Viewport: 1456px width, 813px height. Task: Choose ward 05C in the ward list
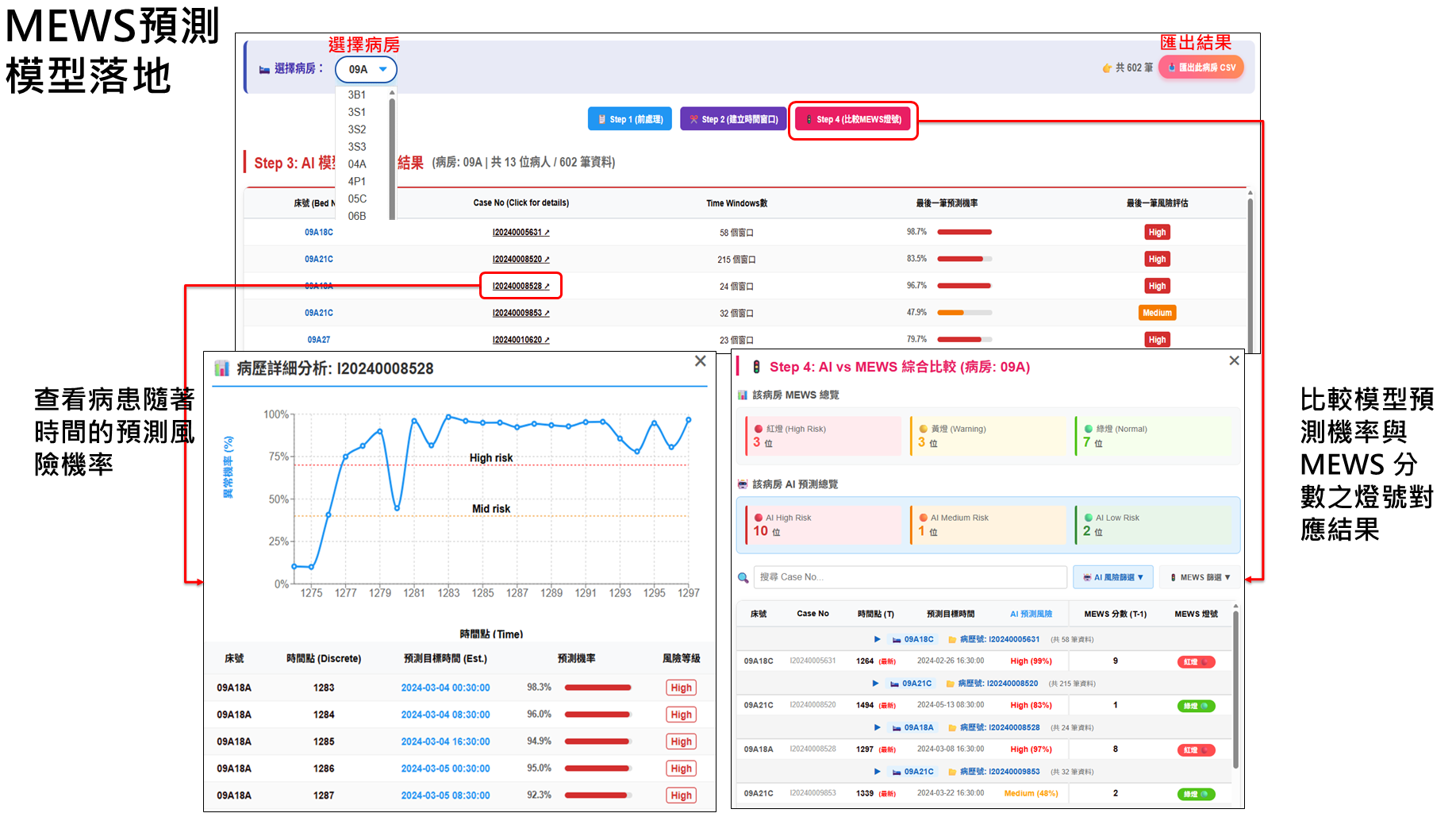357,198
